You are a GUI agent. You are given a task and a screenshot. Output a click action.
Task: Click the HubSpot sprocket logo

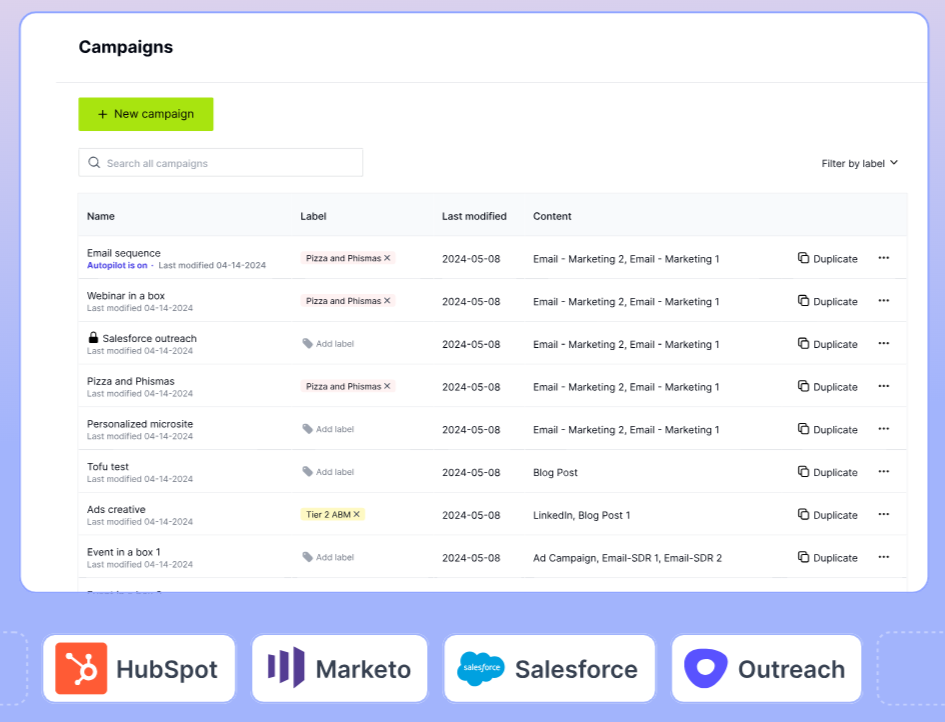pyautogui.click(x=81, y=668)
